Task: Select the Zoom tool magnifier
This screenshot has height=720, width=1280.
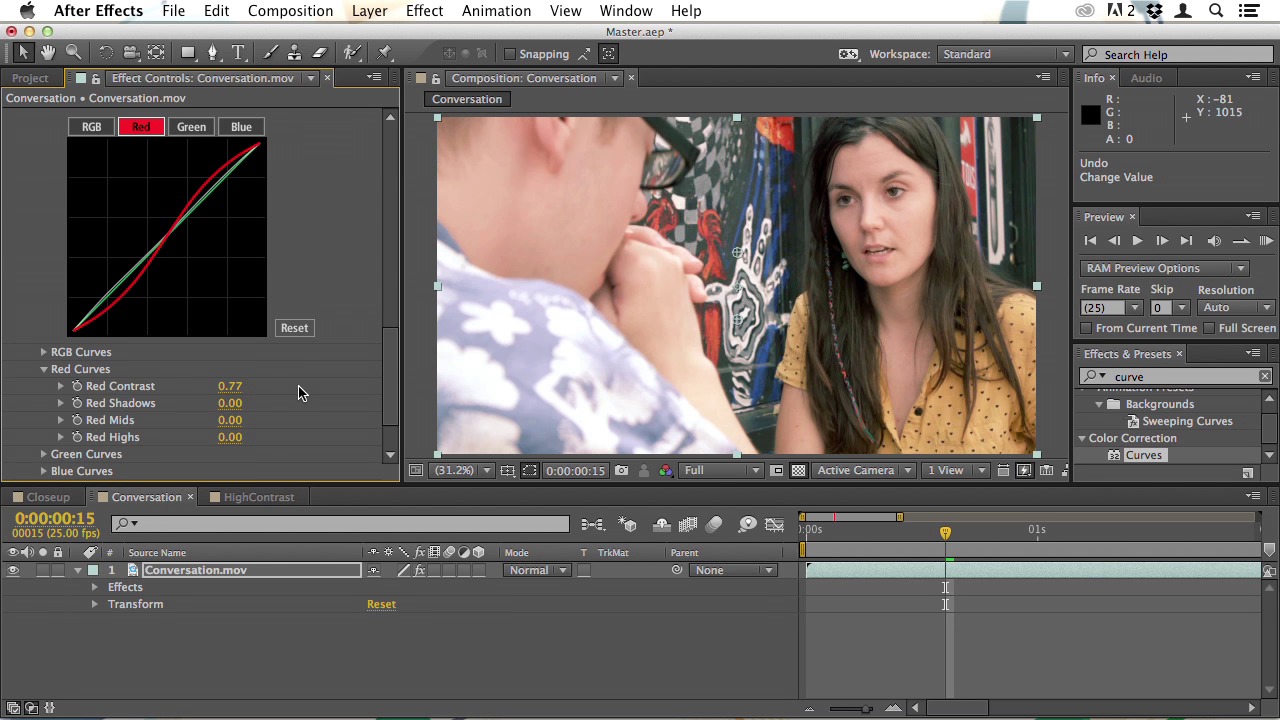Action: tap(73, 53)
